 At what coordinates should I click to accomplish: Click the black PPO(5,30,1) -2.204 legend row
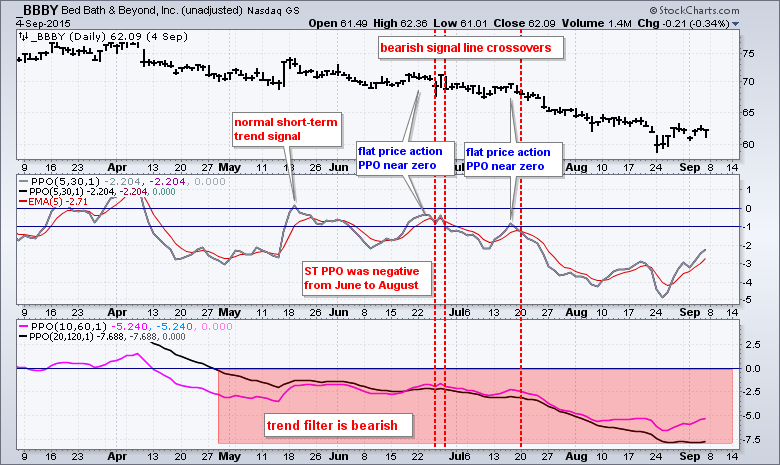pos(102,191)
